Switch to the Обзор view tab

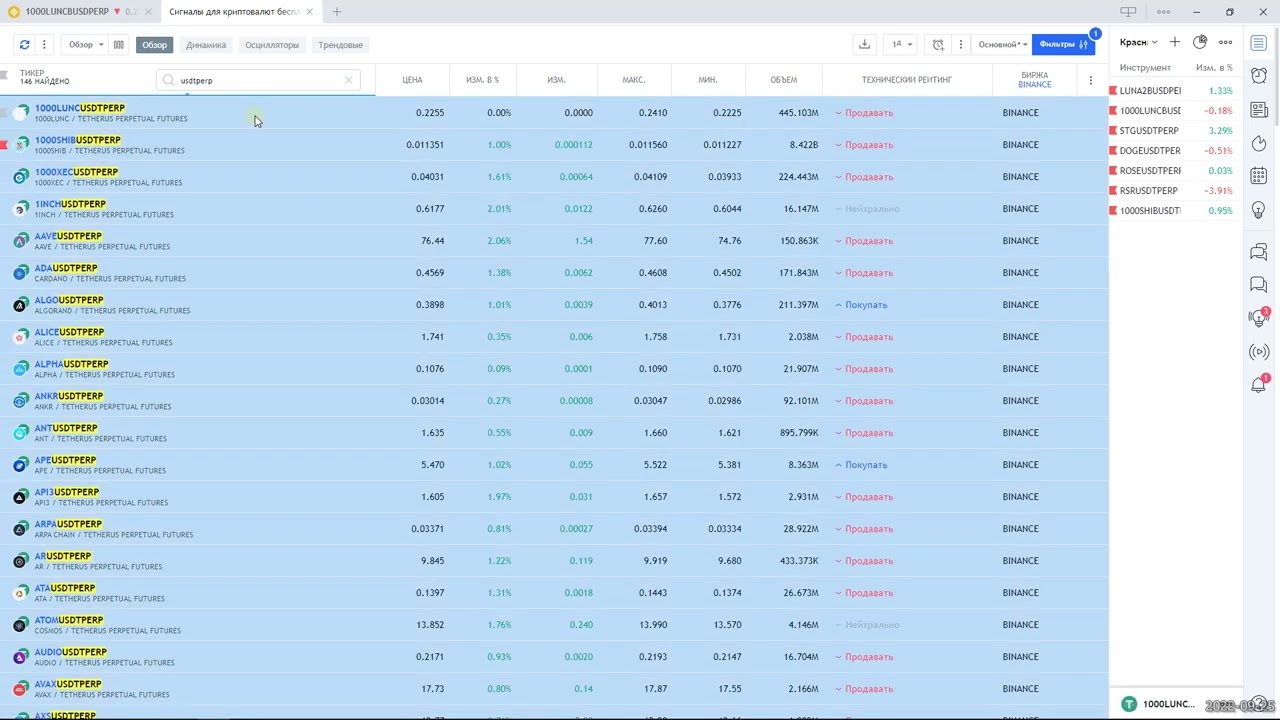coord(154,45)
